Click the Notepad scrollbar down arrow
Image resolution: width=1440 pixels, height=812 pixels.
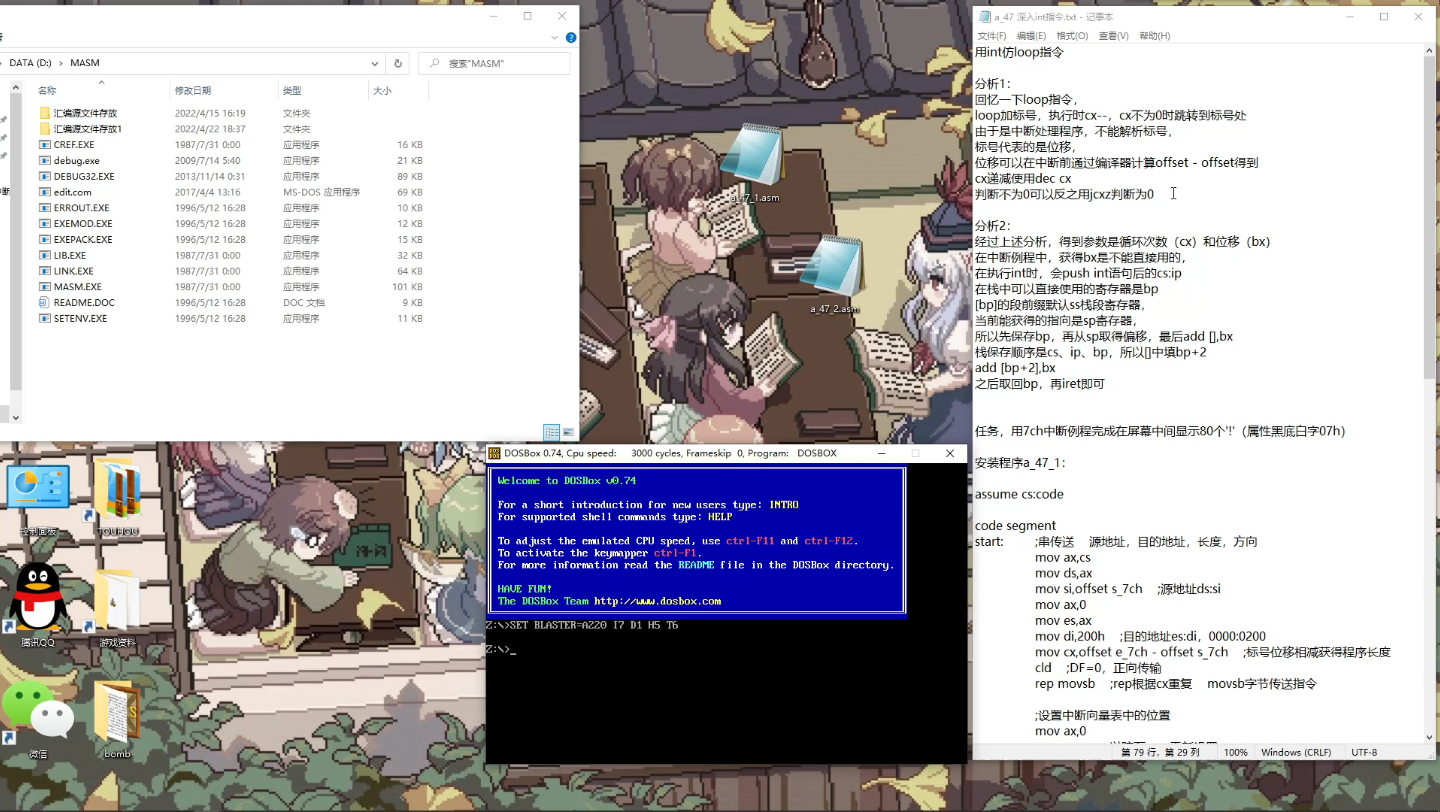(x=1431, y=736)
